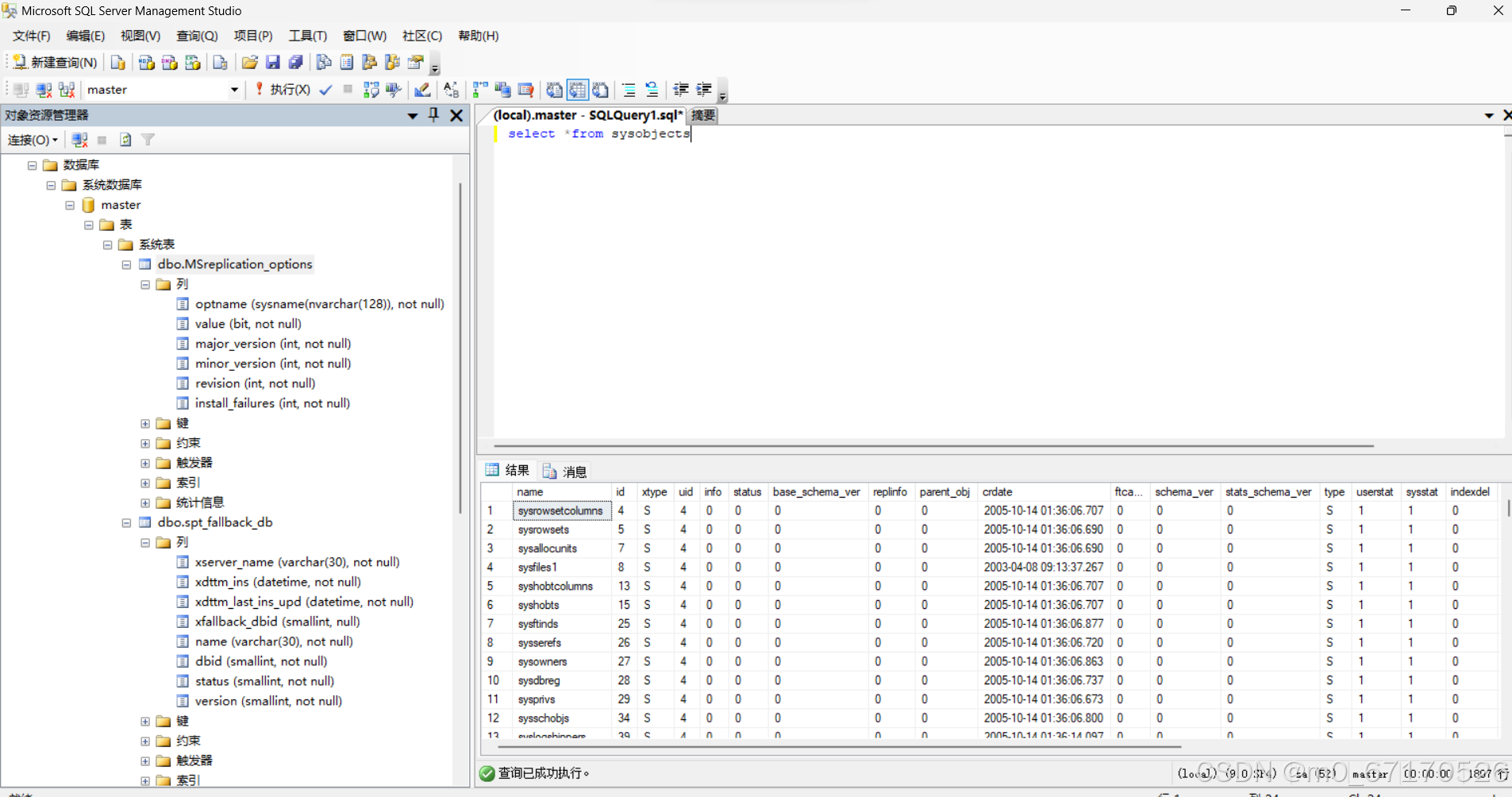Click row header number 5 in results
This screenshot has width=1512, height=797.
[x=495, y=587]
